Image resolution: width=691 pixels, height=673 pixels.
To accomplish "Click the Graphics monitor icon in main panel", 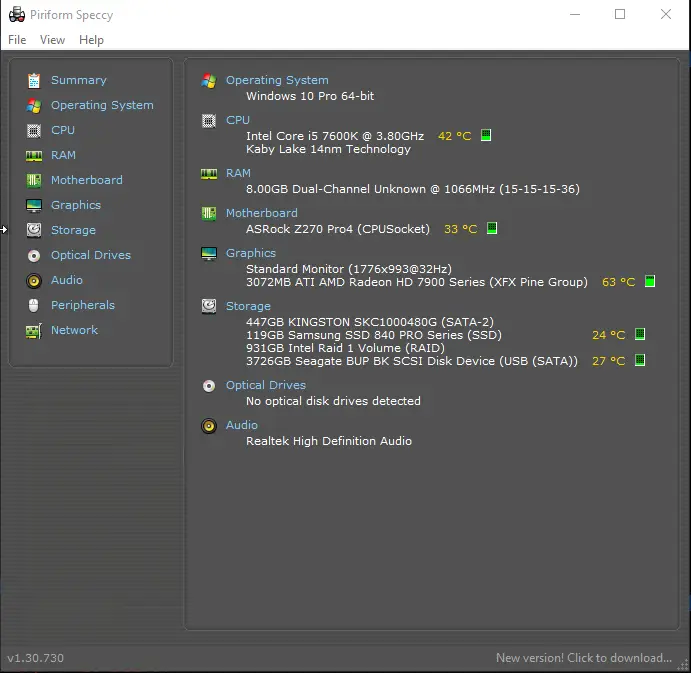I will [209, 253].
